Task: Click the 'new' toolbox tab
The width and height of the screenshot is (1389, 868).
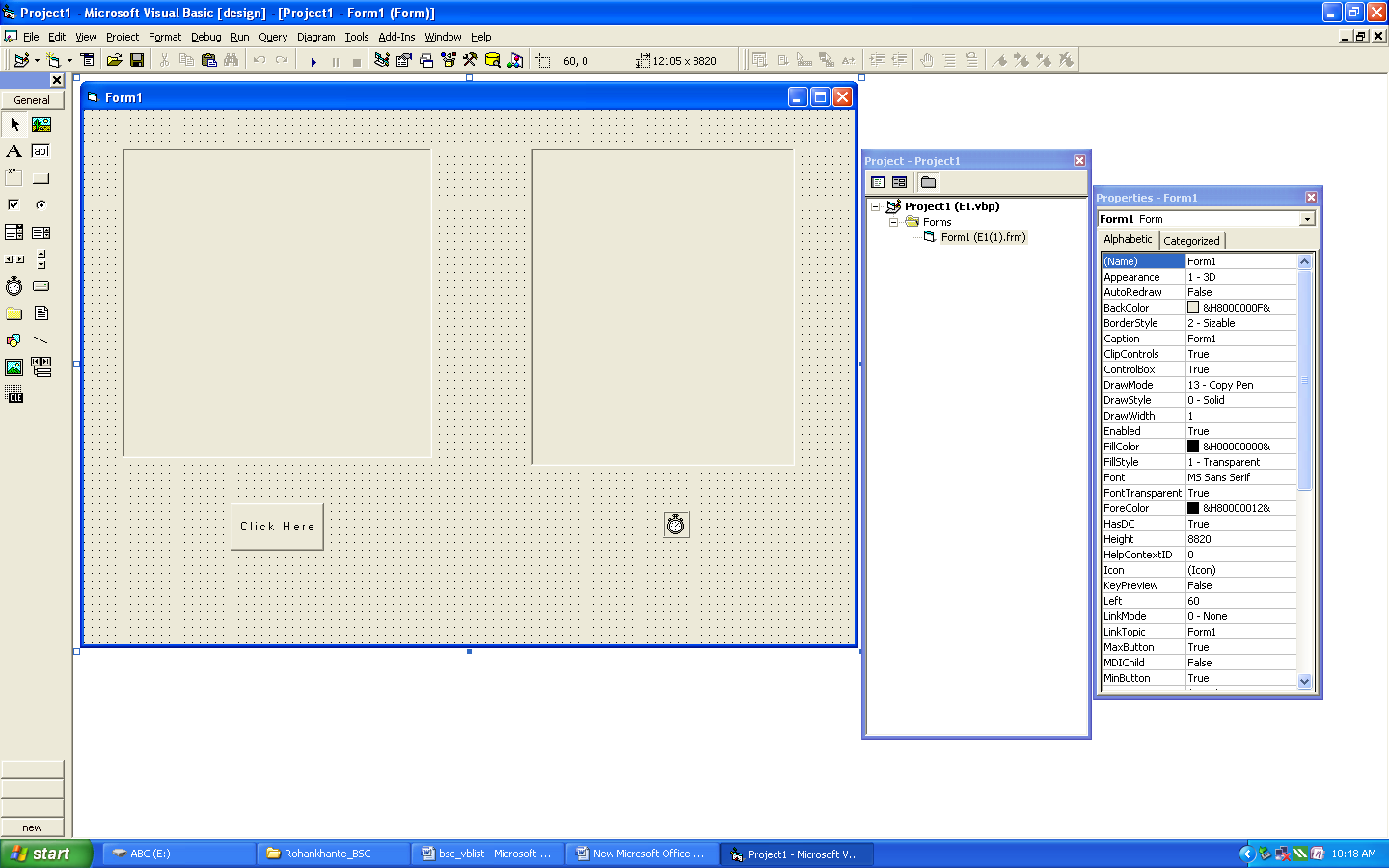Action: [32, 827]
